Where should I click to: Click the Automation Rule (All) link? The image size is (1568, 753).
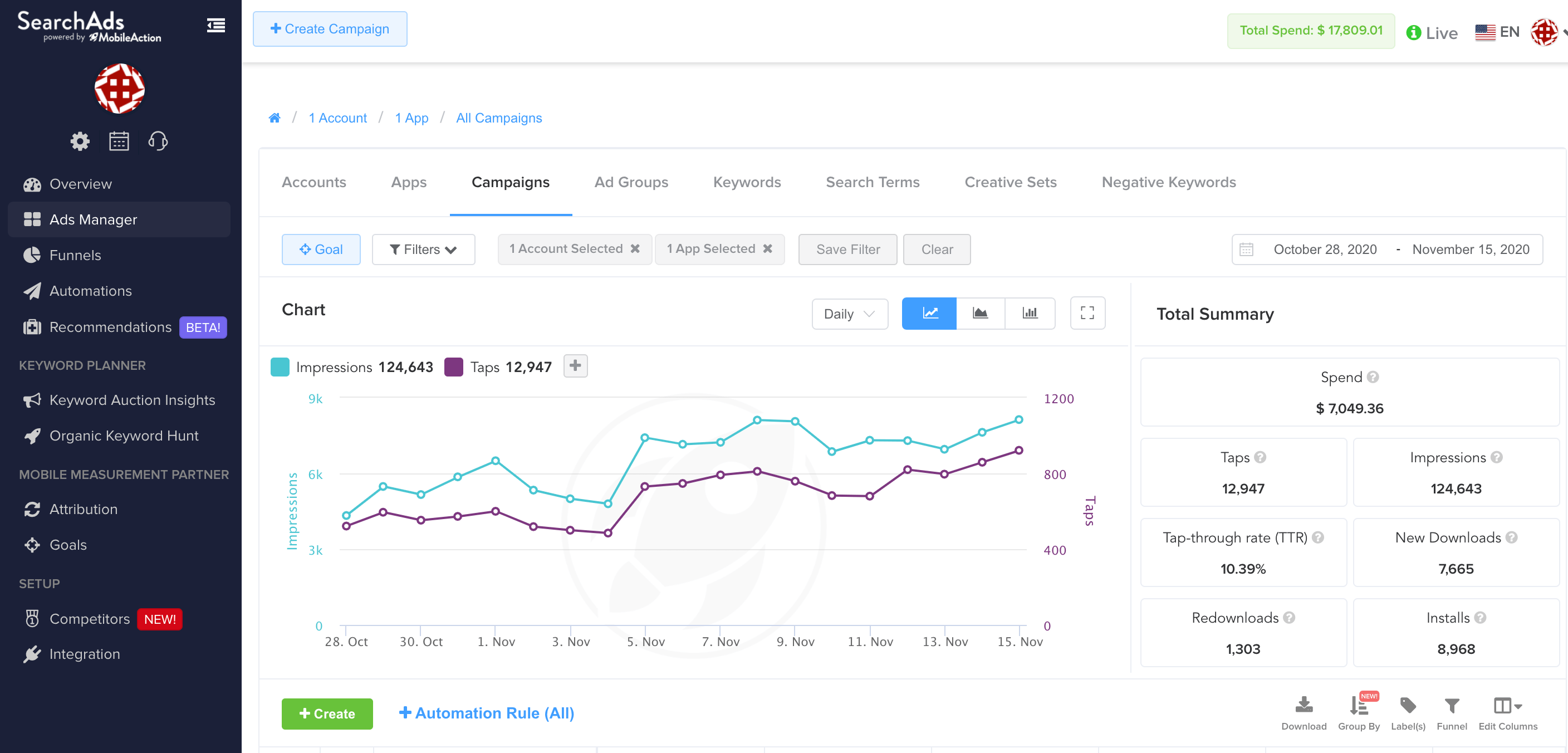[x=486, y=713]
